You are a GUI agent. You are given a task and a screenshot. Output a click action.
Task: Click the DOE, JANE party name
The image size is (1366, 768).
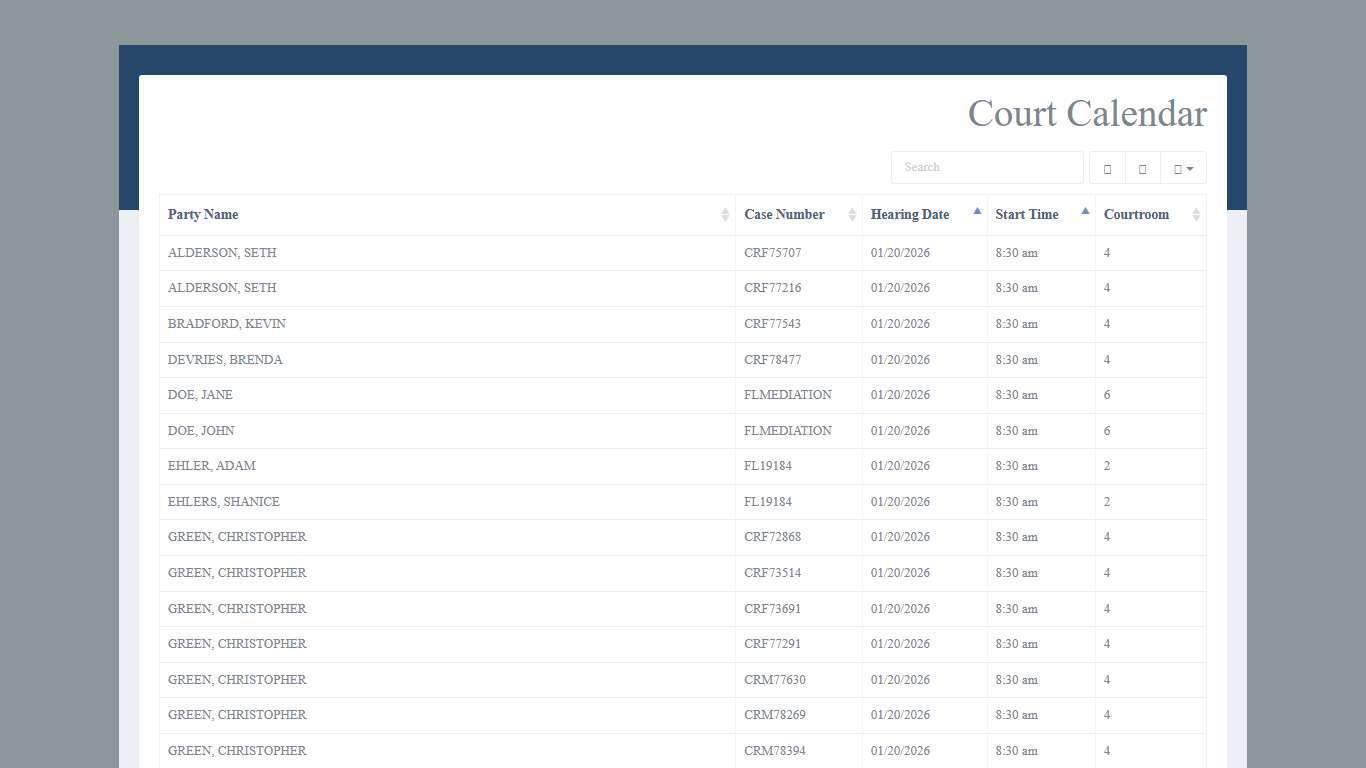(200, 395)
